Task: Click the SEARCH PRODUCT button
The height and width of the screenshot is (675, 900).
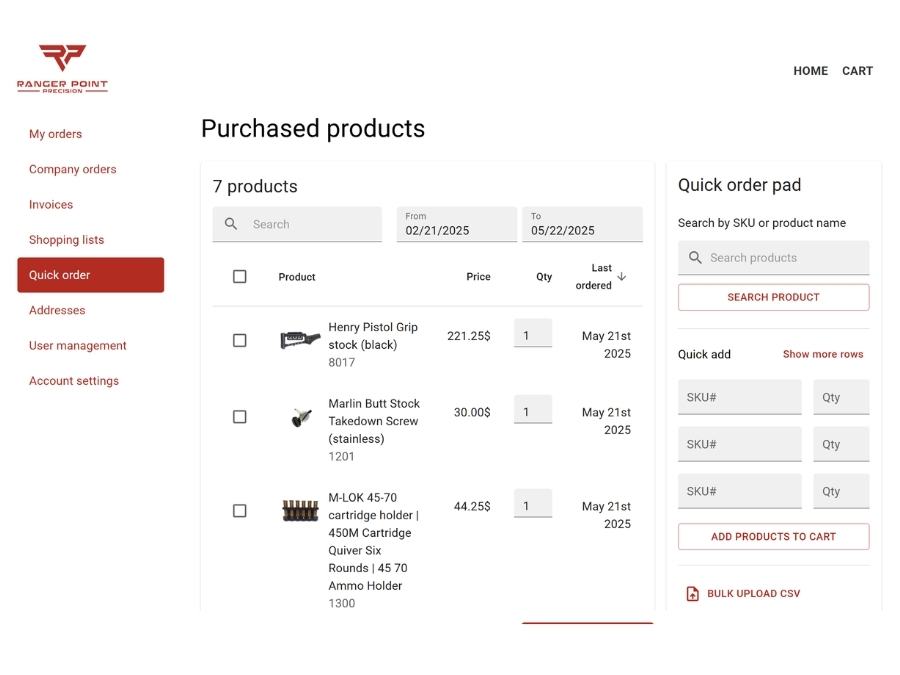Action: coord(774,297)
